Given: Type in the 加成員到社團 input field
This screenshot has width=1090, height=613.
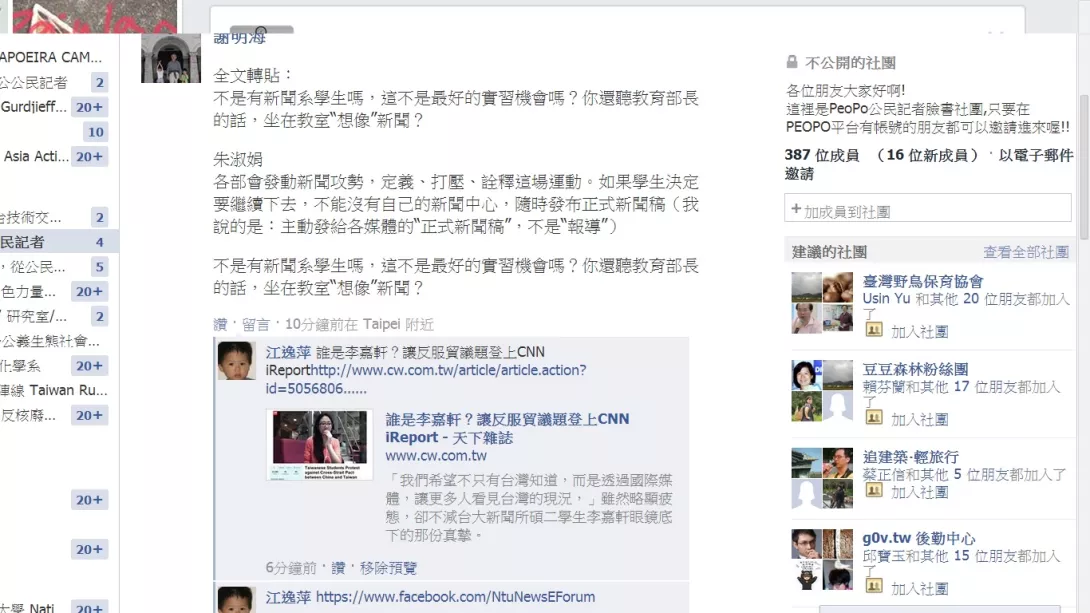Looking at the screenshot, I should click(x=927, y=209).
